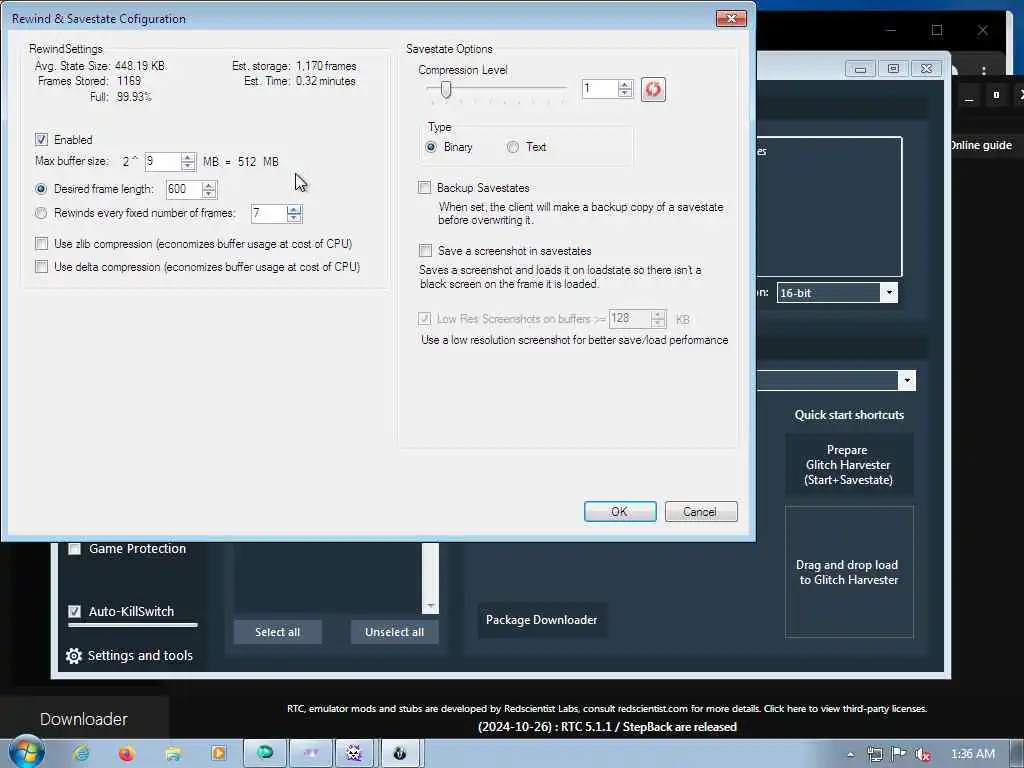Click the Unselect all button
Viewport: 1024px width, 768px height.
point(394,632)
